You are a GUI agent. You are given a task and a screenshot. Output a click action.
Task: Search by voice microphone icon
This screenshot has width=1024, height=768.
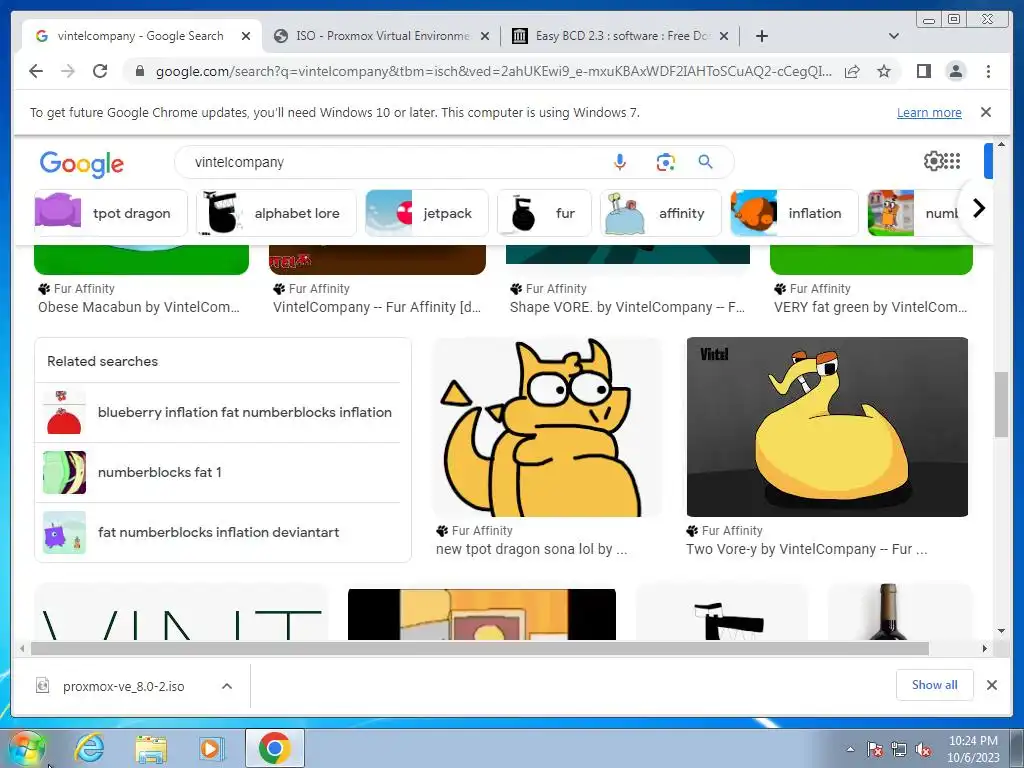point(620,162)
